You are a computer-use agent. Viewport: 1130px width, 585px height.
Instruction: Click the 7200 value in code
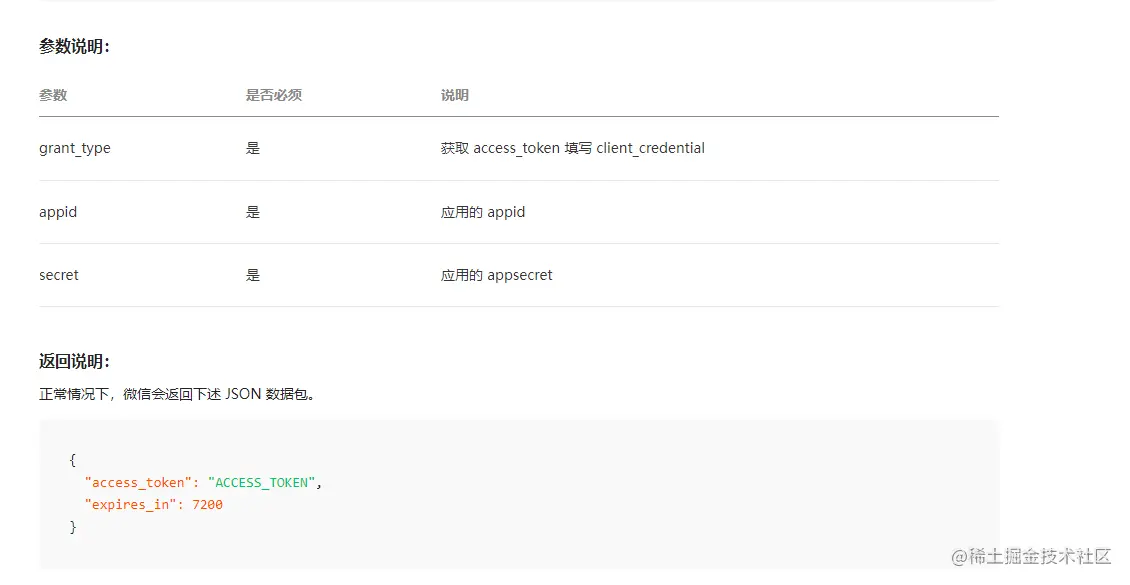click(x=208, y=505)
